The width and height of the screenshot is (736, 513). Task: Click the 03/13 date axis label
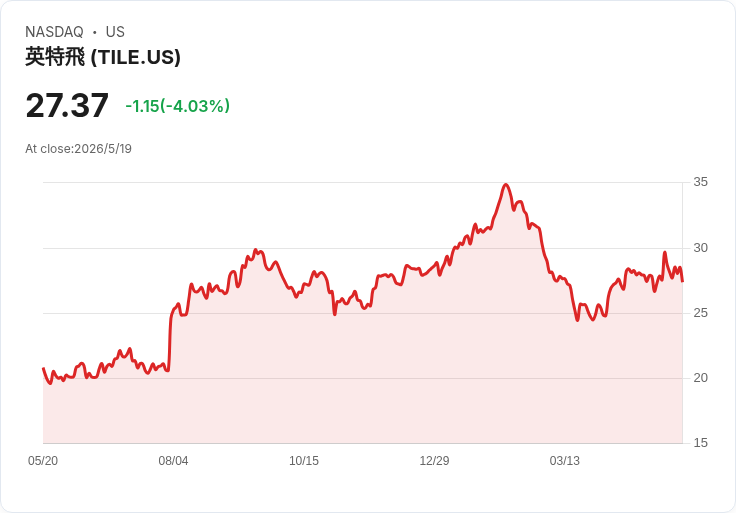[x=565, y=461]
